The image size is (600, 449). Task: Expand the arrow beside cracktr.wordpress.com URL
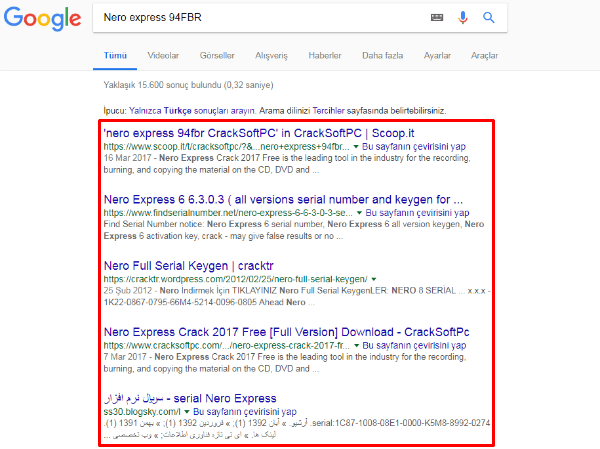[x=374, y=279]
